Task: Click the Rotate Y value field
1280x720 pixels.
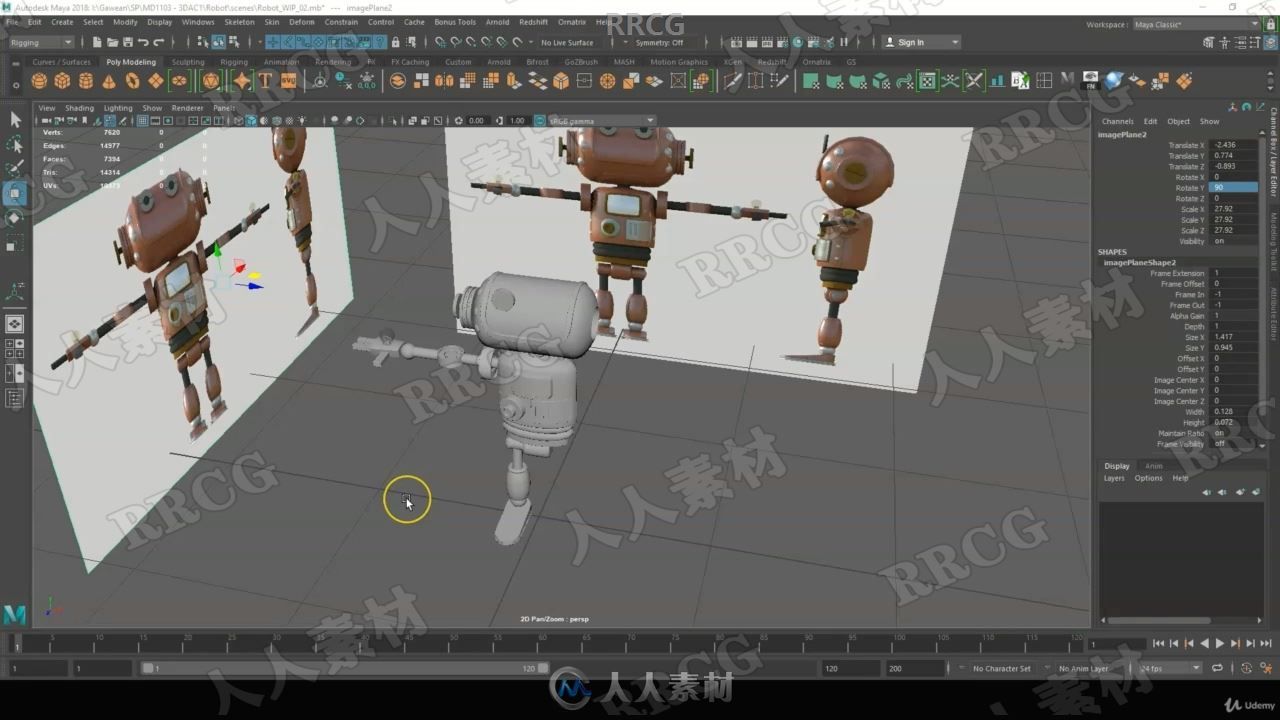Action: pos(1233,187)
